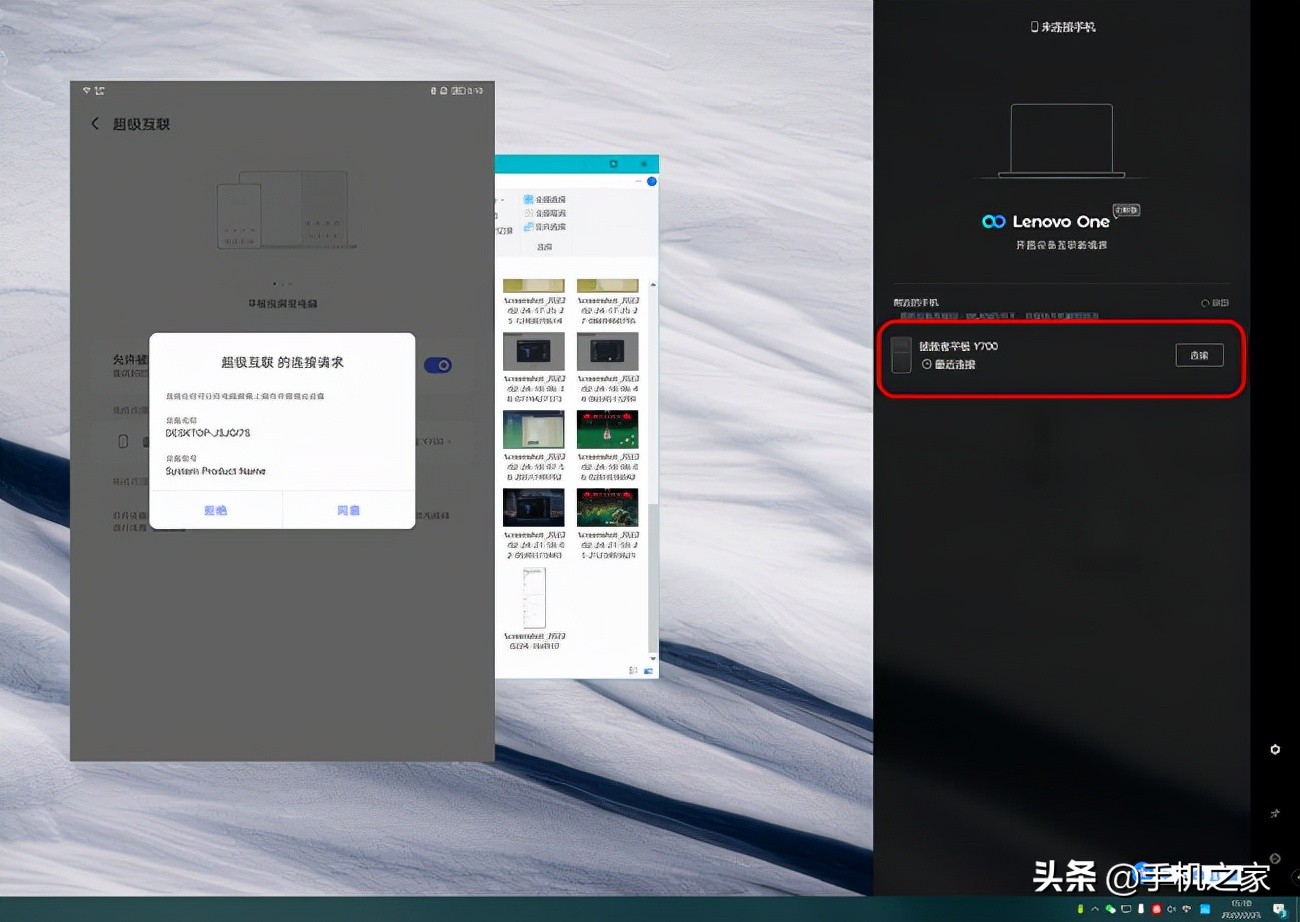Click the connect button for the Y700 tablet
The width and height of the screenshot is (1300, 922).
click(1199, 355)
